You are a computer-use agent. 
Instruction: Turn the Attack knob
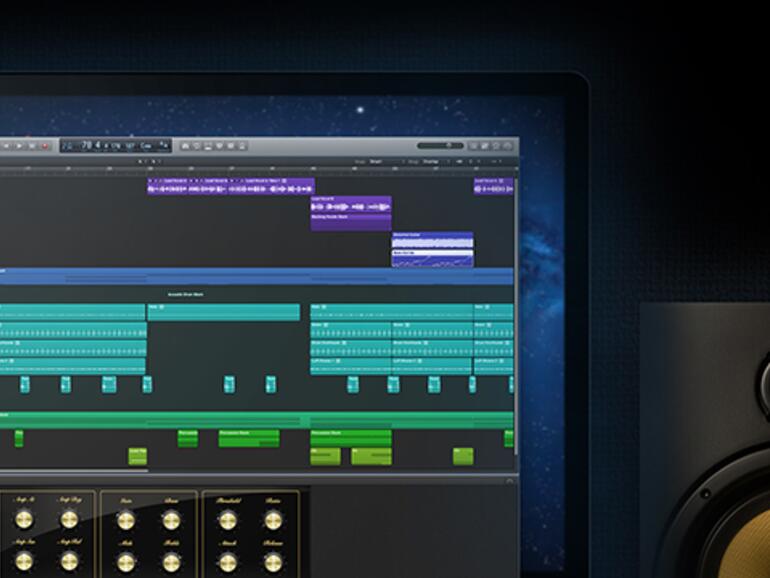(x=228, y=563)
